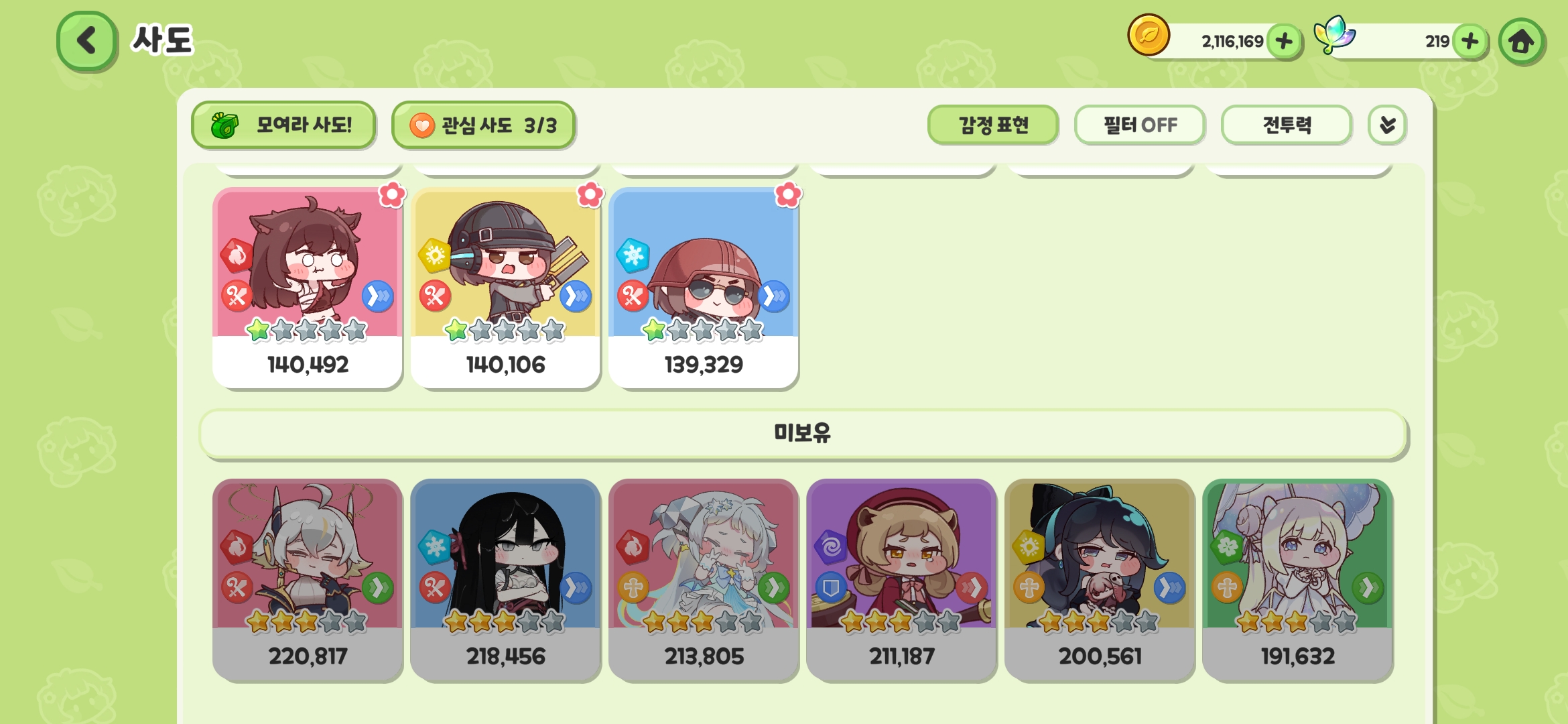The image size is (1568, 724).
Task: Open the home screen via house icon
Action: pyautogui.click(x=1521, y=42)
